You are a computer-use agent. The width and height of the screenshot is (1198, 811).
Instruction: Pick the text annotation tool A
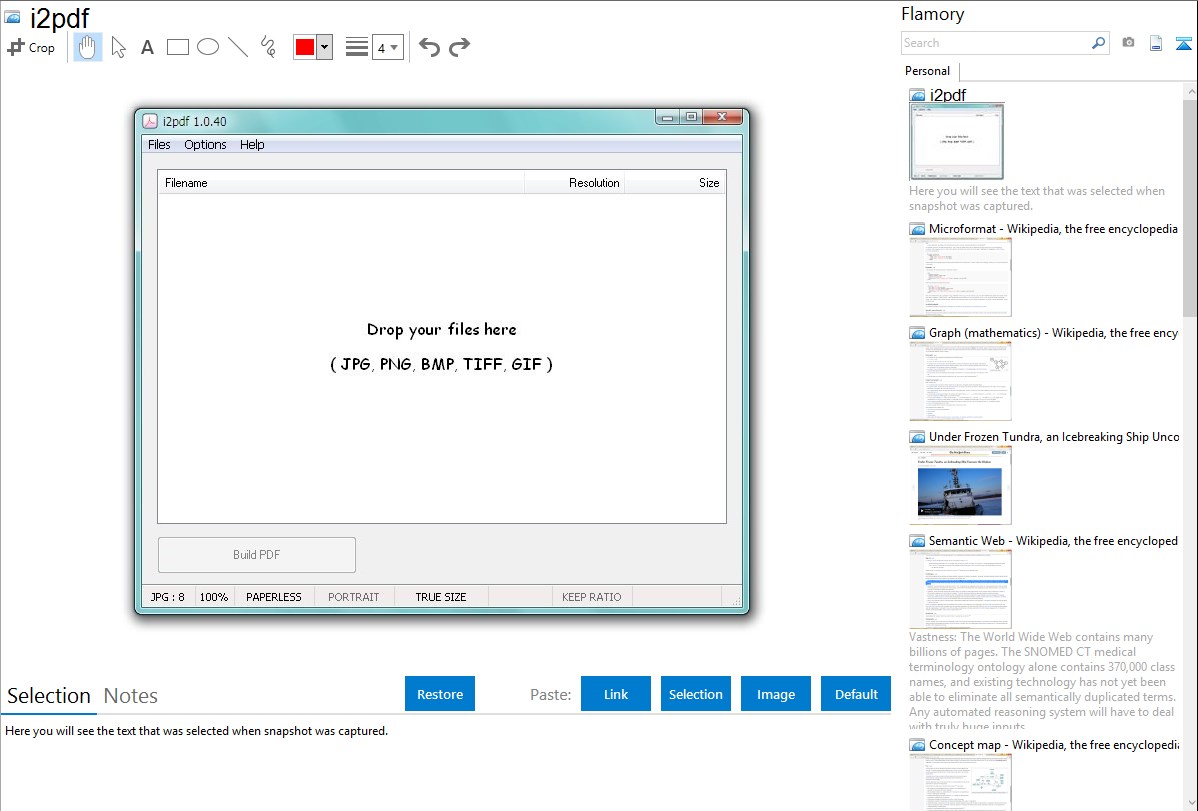pos(147,47)
